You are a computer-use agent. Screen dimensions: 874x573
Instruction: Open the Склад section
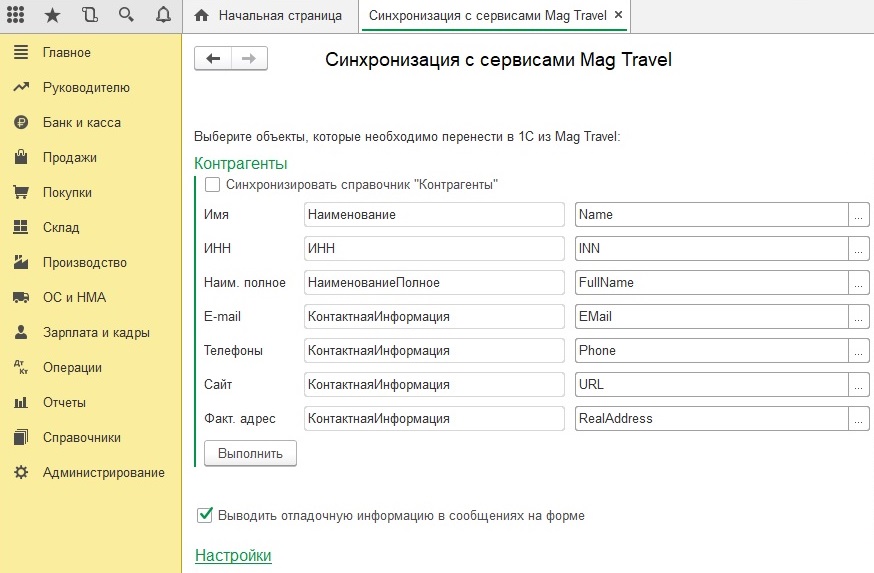[61, 227]
